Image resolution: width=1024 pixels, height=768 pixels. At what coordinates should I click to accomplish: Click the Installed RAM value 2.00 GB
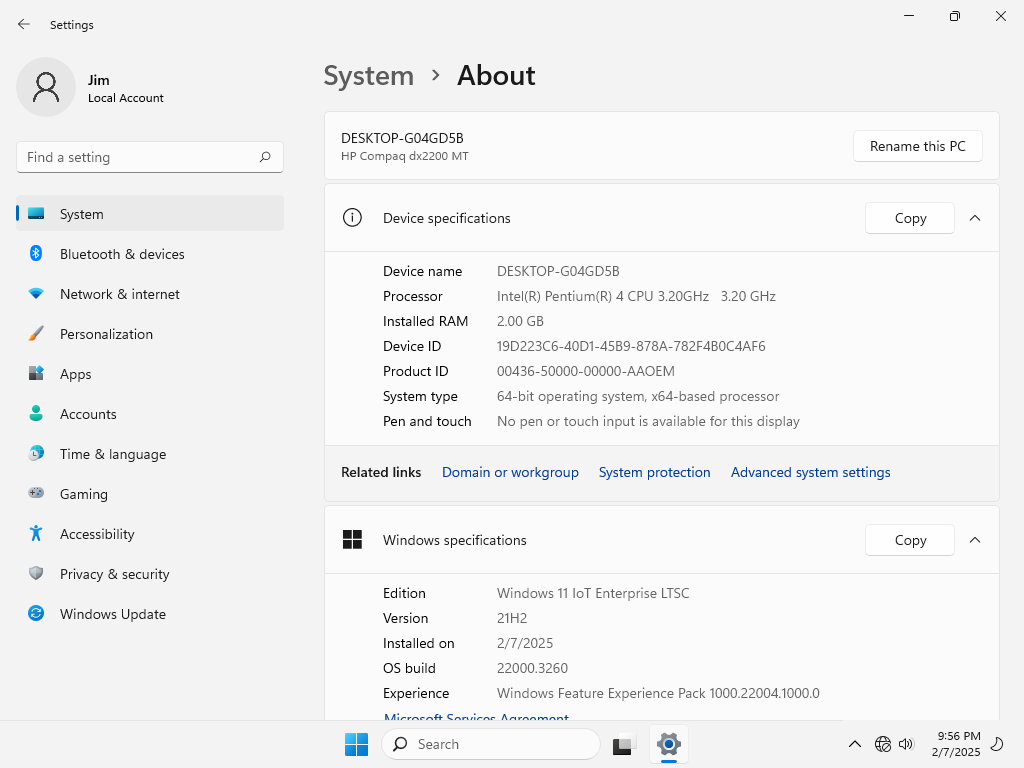point(520,321)
